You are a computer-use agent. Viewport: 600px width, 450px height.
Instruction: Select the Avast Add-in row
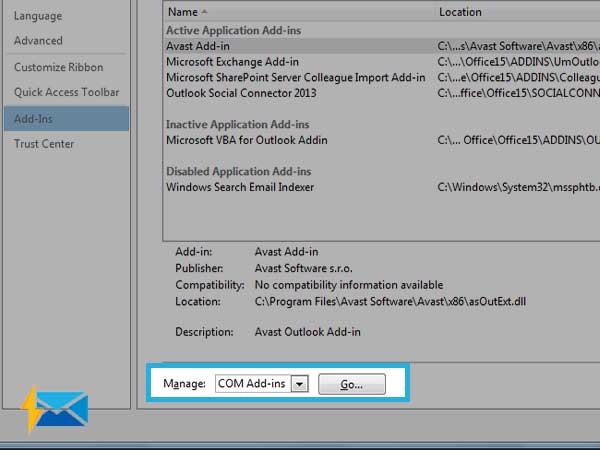[382, 46]
